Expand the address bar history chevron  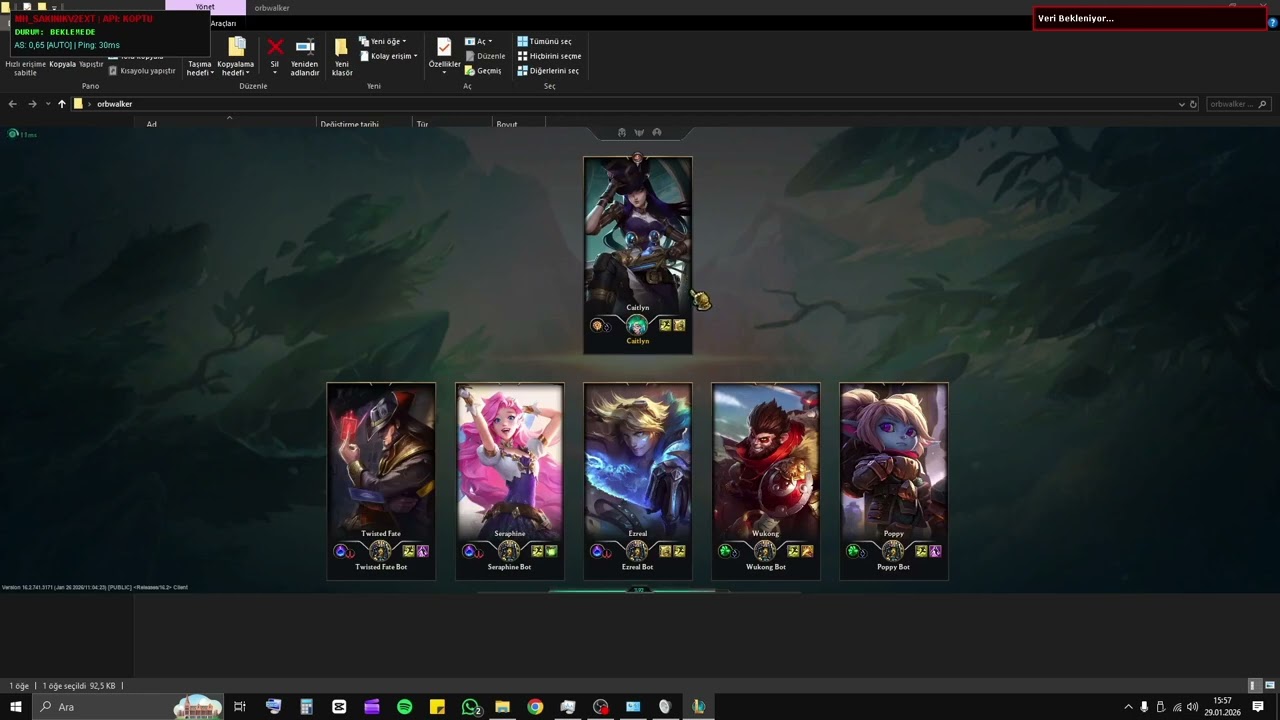1181,104
